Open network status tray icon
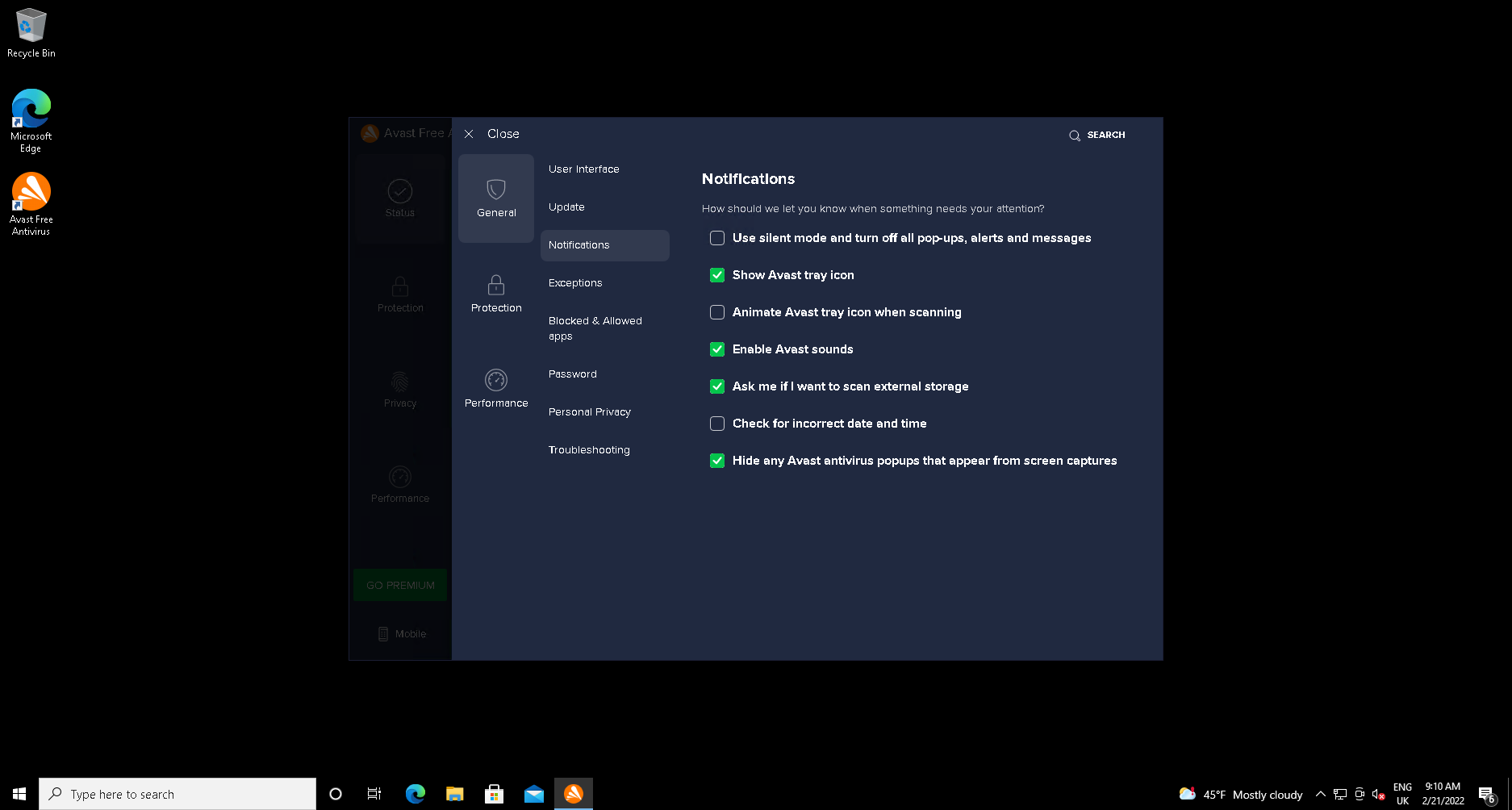The height and width of the screenshot is (810, 1512). [x=1340, y=794]
